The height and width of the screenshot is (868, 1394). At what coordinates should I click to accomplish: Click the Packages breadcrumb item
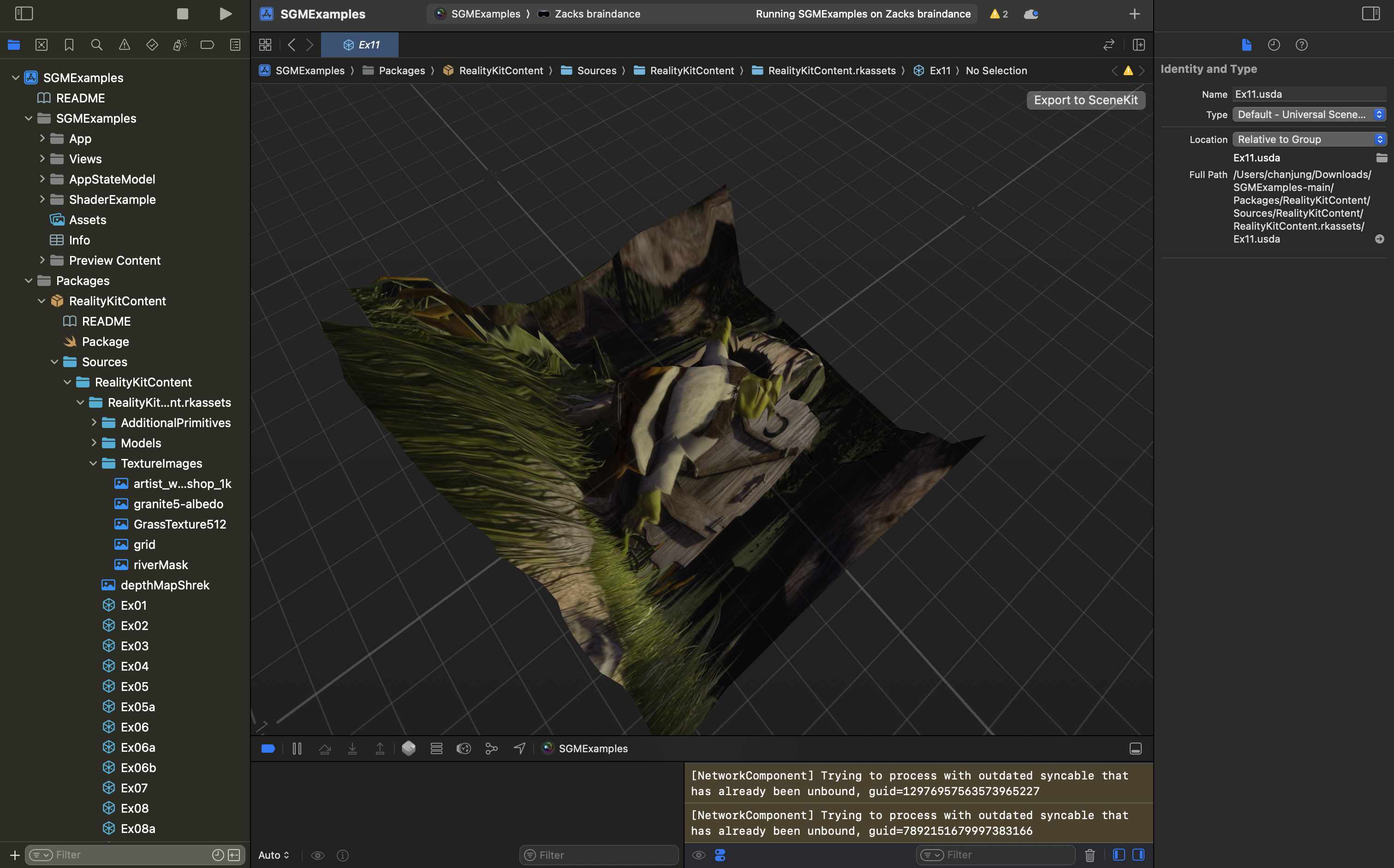coord(394,71)
